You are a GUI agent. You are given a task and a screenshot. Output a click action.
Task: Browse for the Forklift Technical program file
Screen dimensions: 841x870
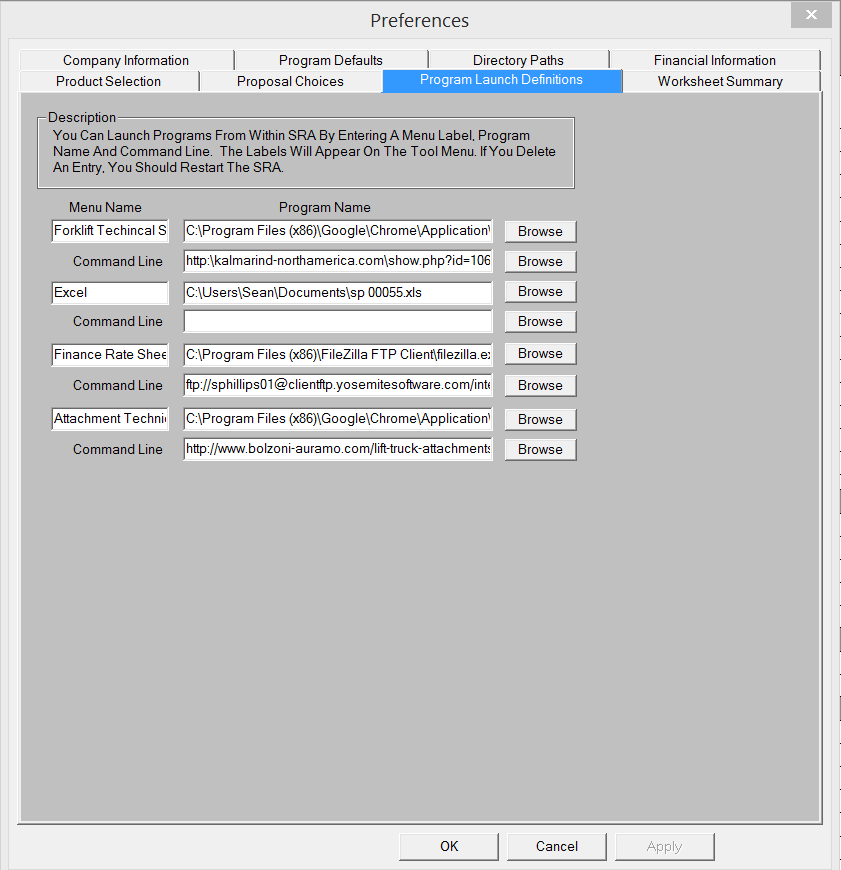(x=539, y=231)
